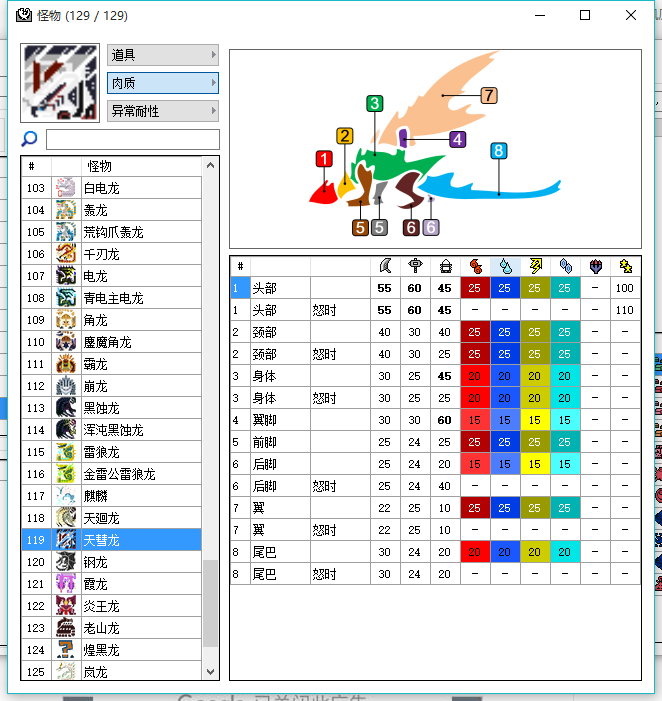Click the shot damage column icon
The height and width of the screenshot is (701, 662).
tap(446, 266)
